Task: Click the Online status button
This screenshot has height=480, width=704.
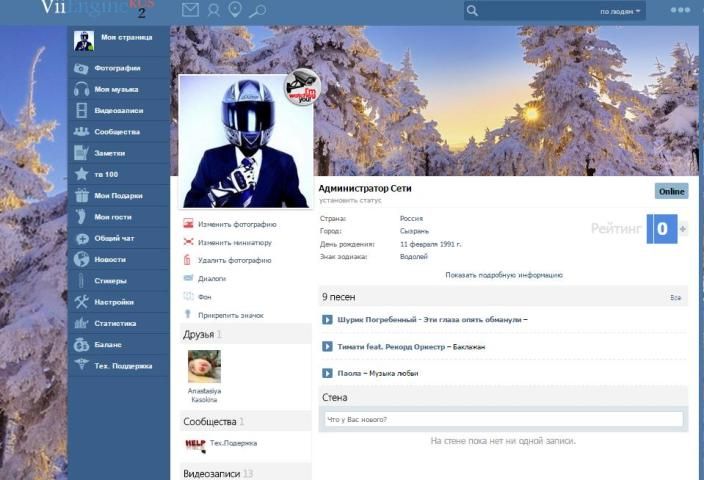Action: click(x=671, y=191)
